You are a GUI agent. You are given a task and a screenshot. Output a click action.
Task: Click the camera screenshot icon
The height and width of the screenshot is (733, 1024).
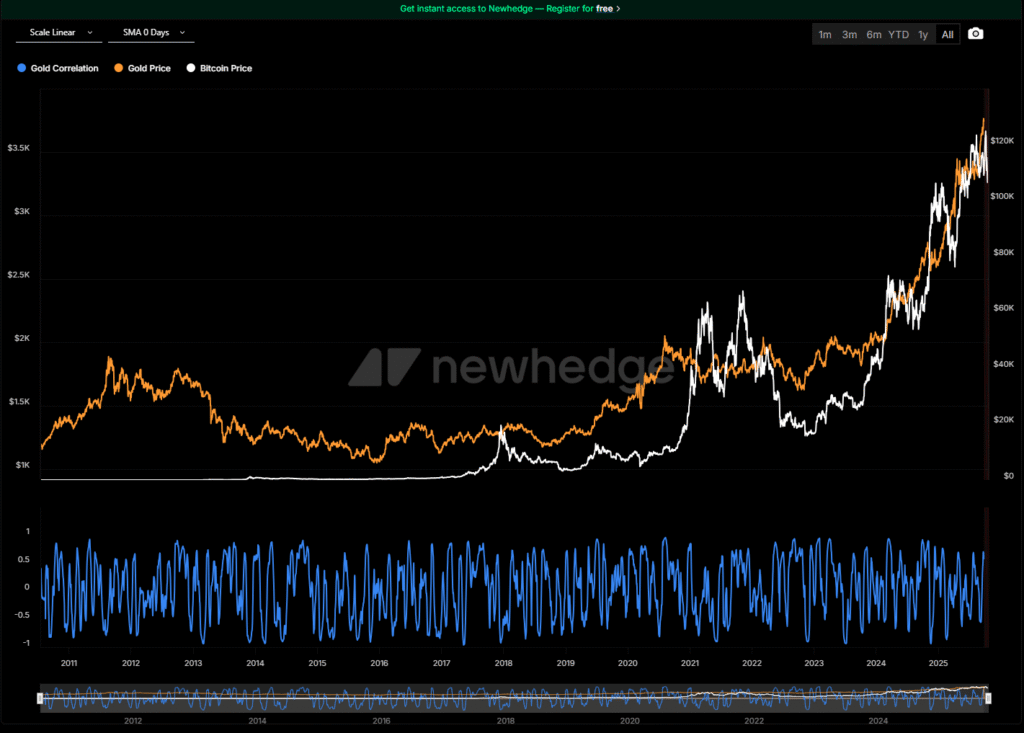tap(976, 34)
